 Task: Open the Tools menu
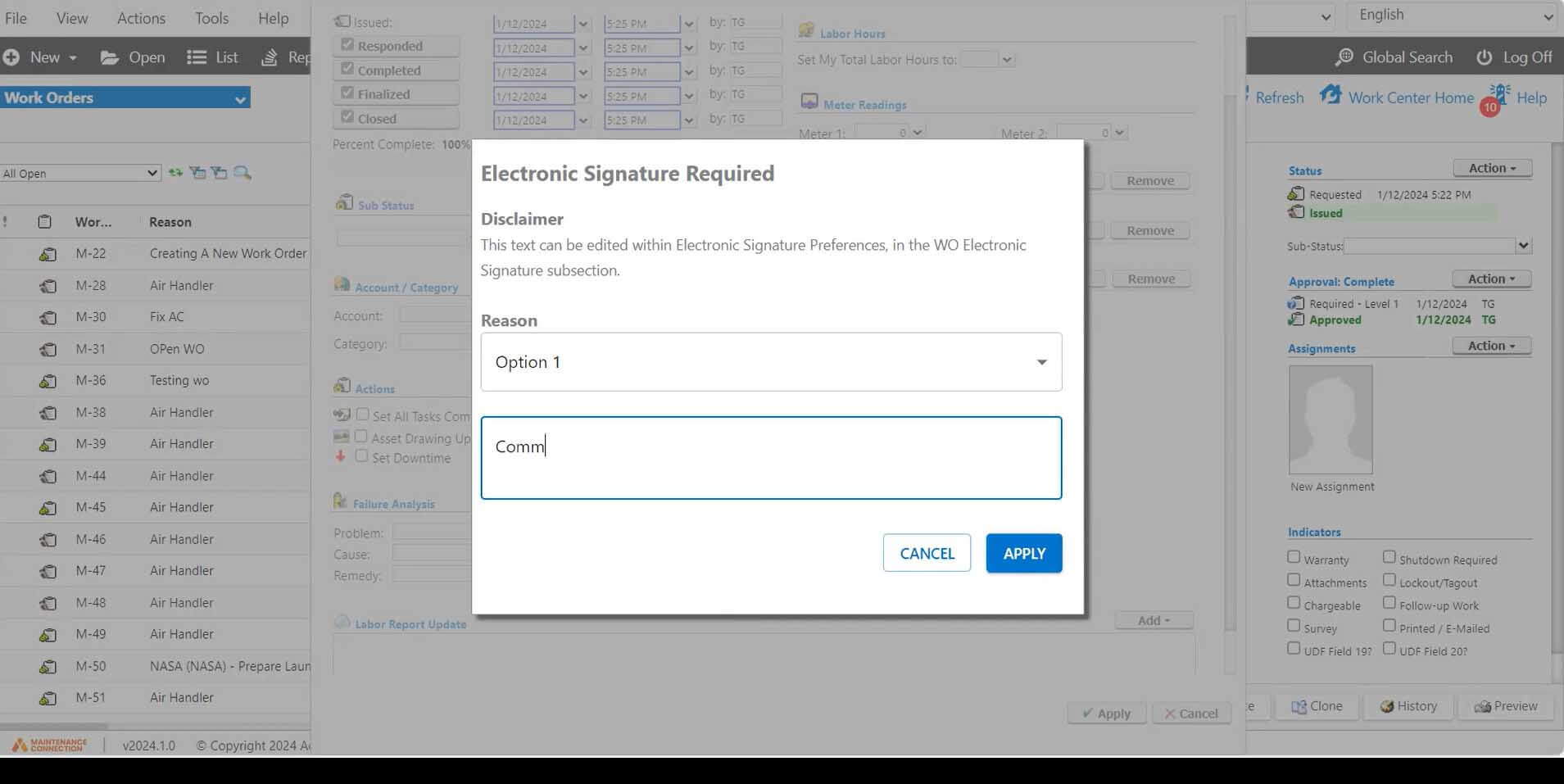pyautogui.click(x=211, y=17)
